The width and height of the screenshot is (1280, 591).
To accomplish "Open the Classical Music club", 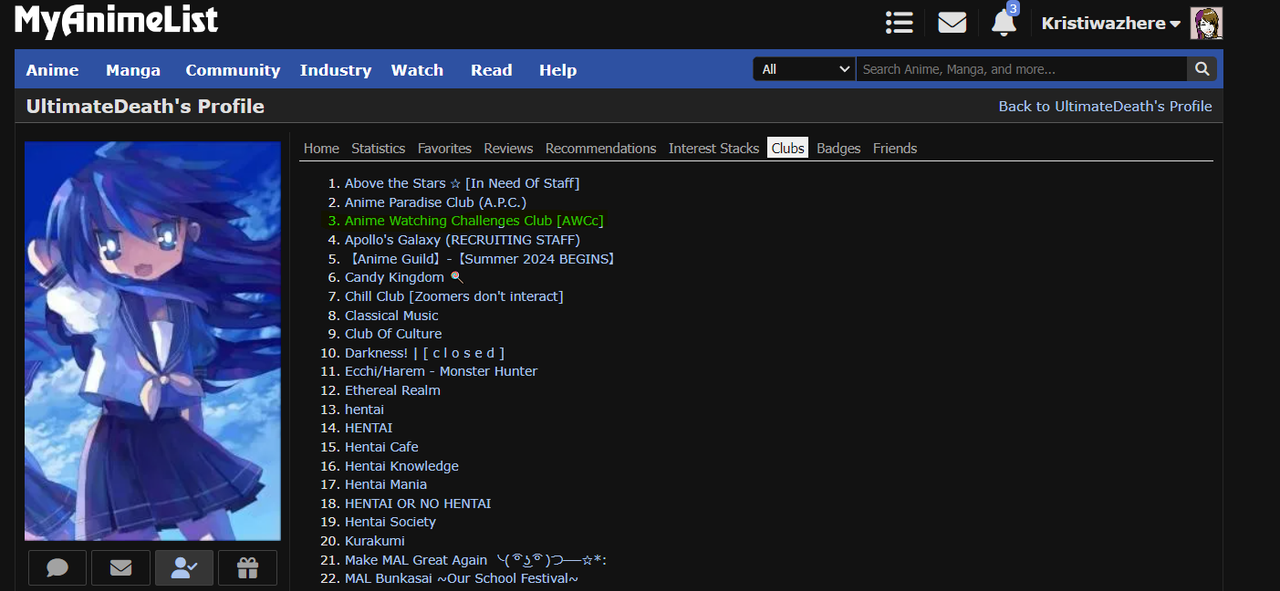I will 392,315.
